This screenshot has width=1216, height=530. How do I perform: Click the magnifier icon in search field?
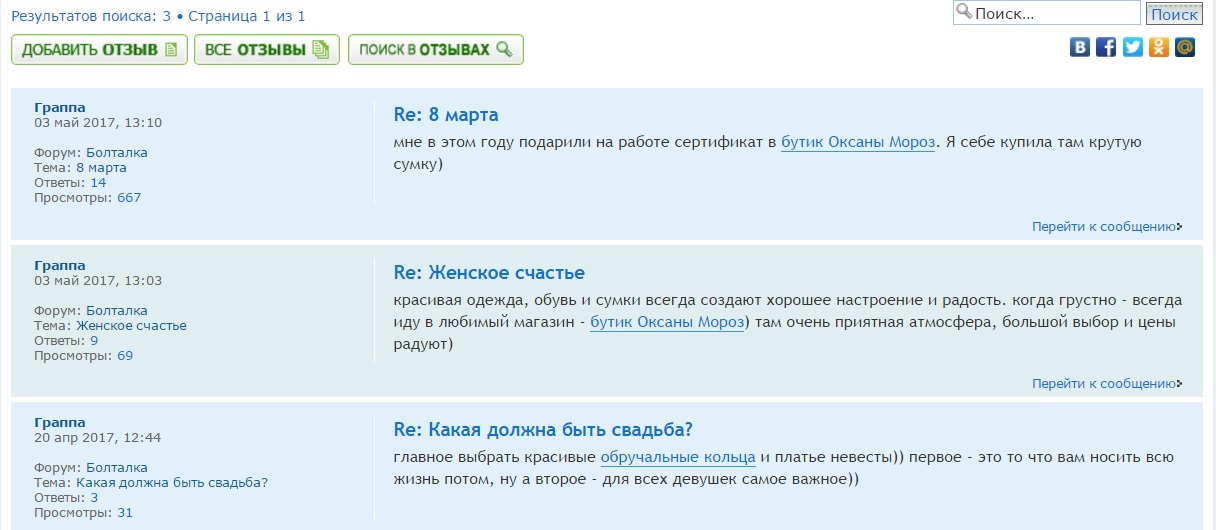point(964,13)
